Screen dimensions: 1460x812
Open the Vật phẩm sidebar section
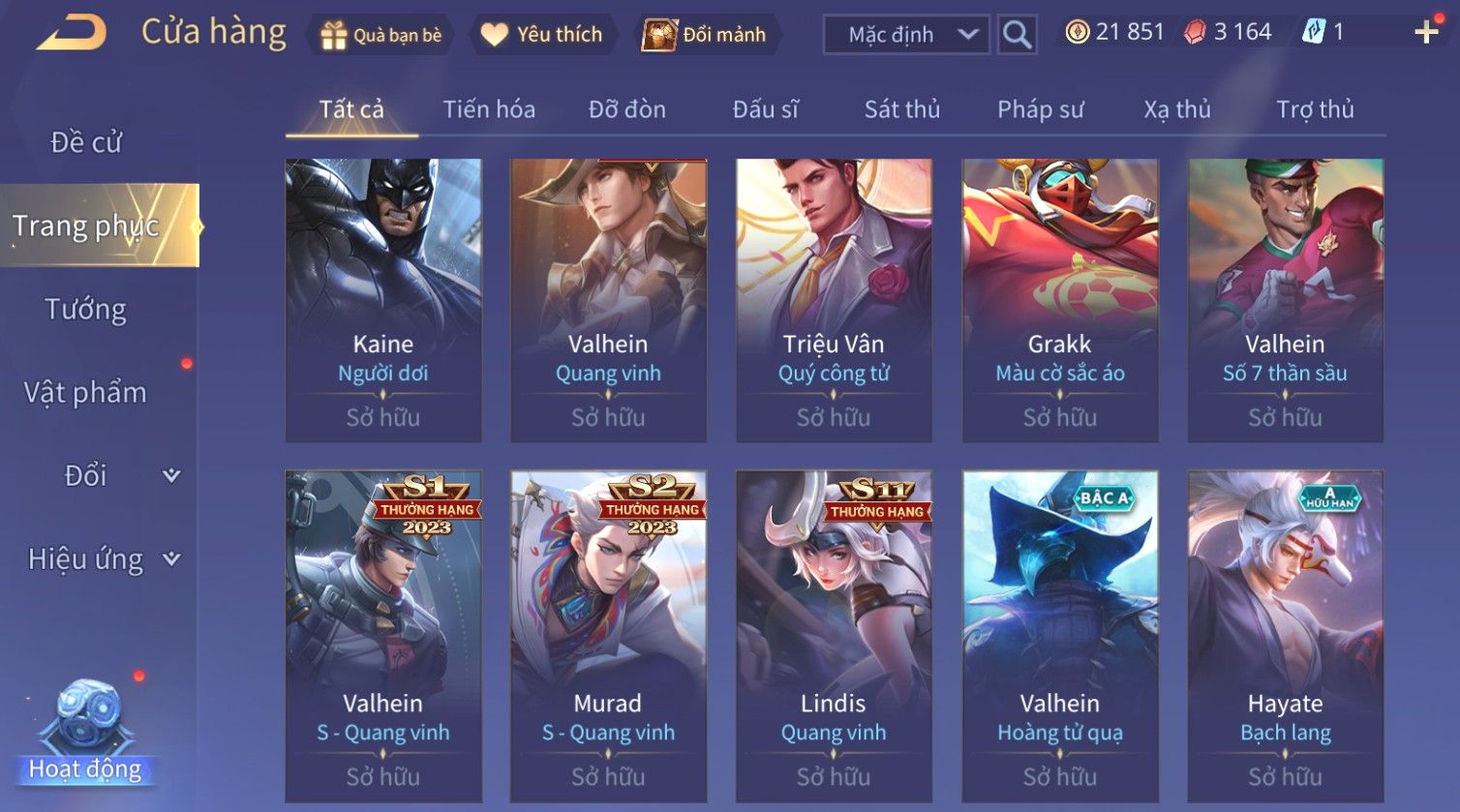85,393
